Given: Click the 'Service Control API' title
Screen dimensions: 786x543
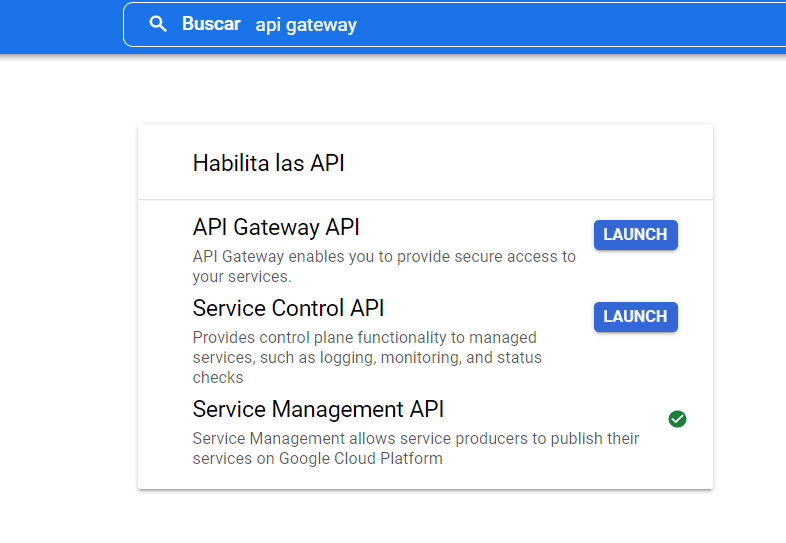Looking at the screenshot, I should click(288, 308).
